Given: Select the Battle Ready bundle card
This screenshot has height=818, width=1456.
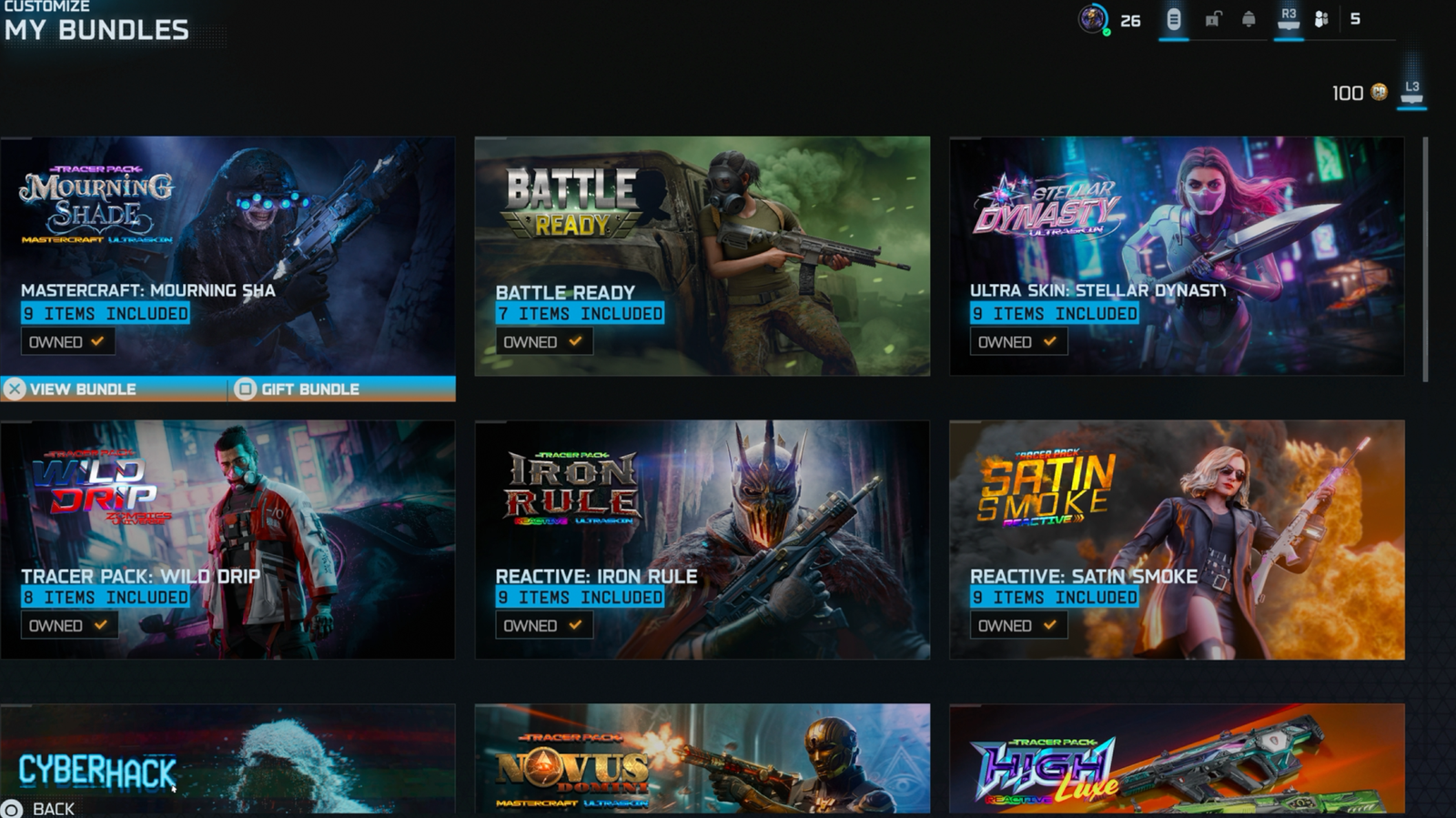Looking at the screenshot, I should [x=703, y=256].
